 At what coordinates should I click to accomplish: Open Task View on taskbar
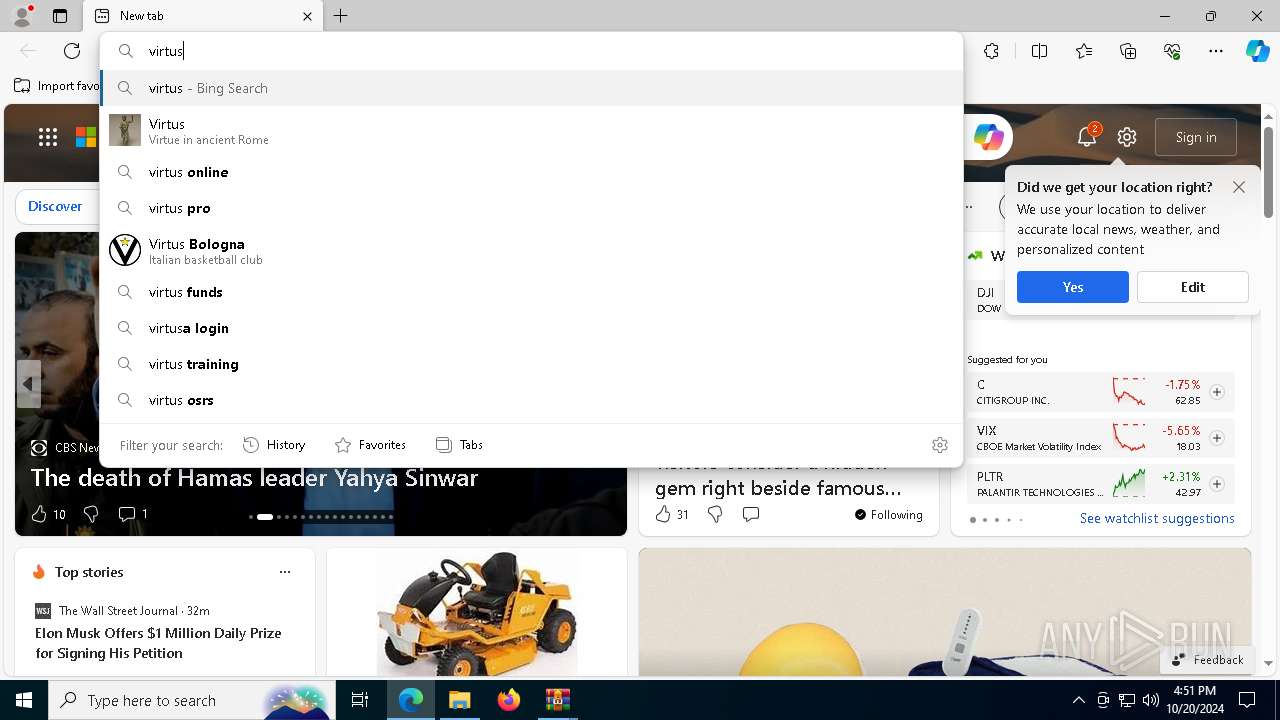pyautogui.click(x=360, y=700)
